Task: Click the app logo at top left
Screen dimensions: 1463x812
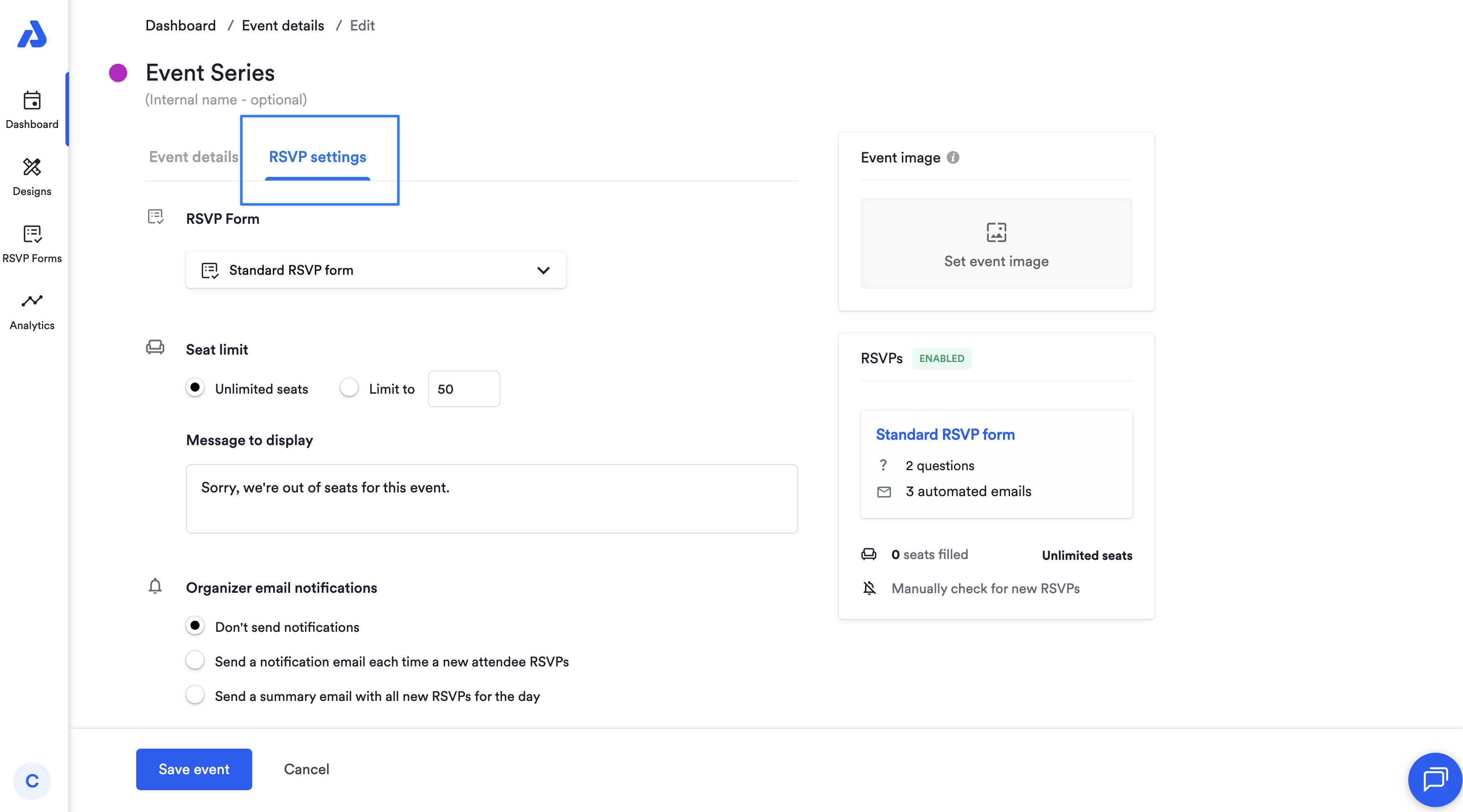Action: [x=32, y=35]
